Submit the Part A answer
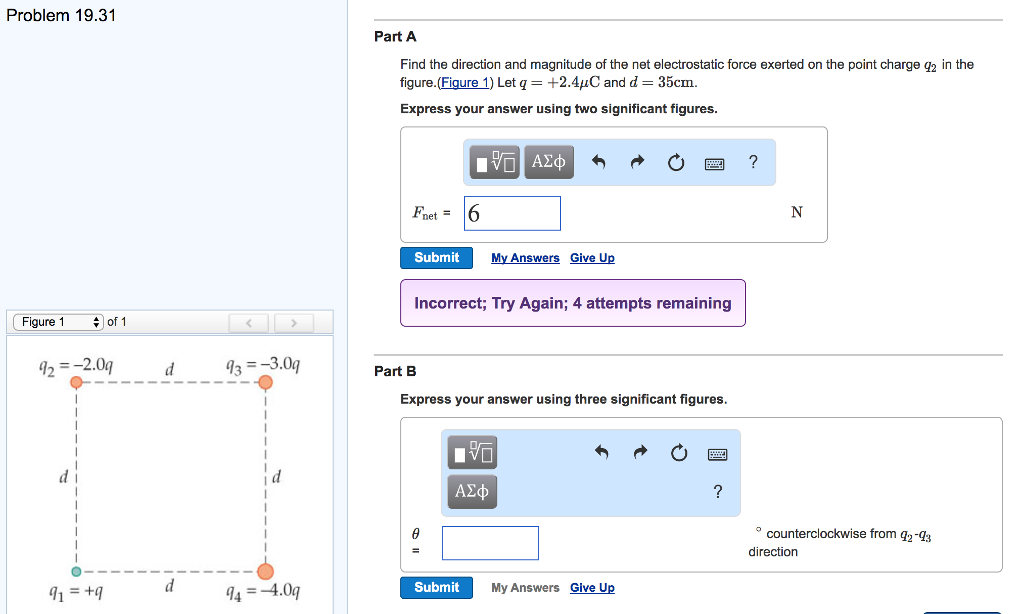The width and height of the screenshot is (1024, 614). pyautogui.click(x=436, y=258)
